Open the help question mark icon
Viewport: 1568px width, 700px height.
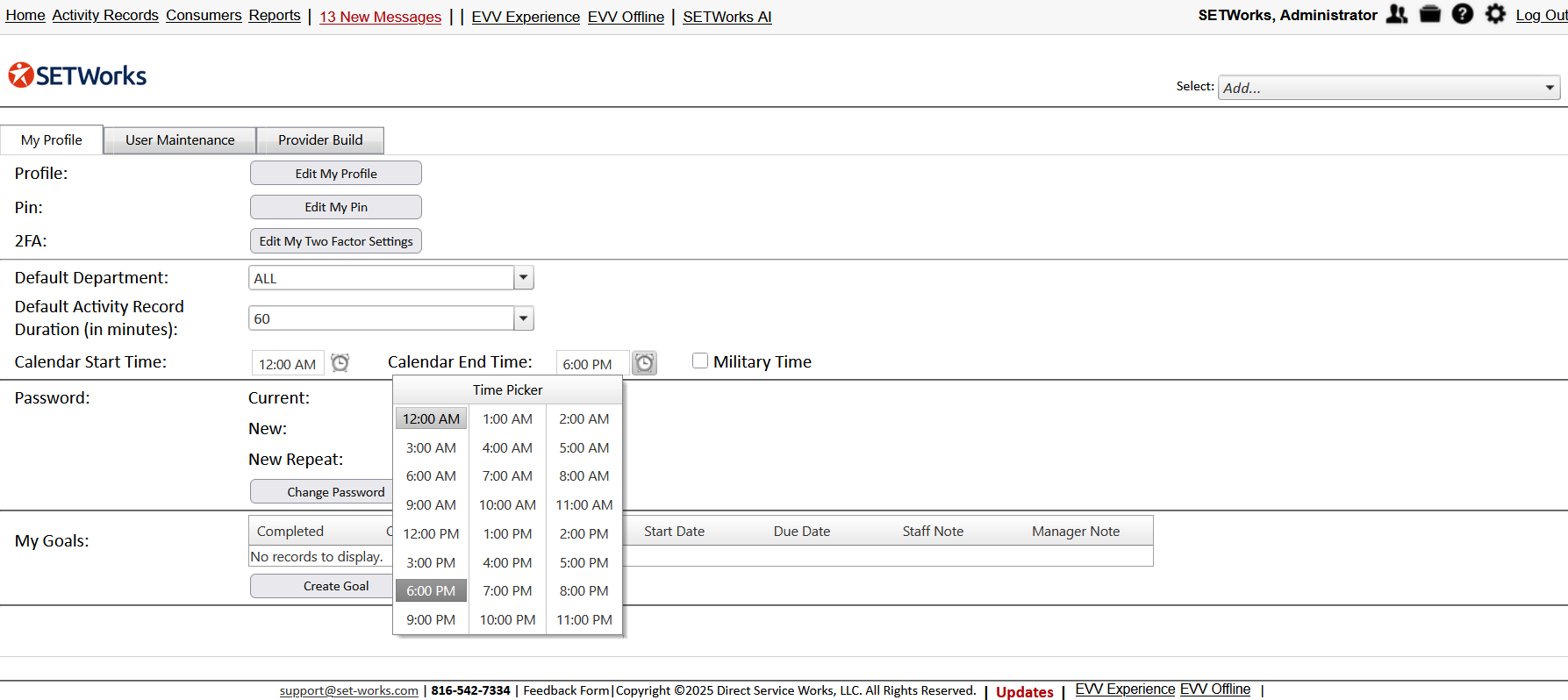pyautogui.click(x=1463, y=14)
